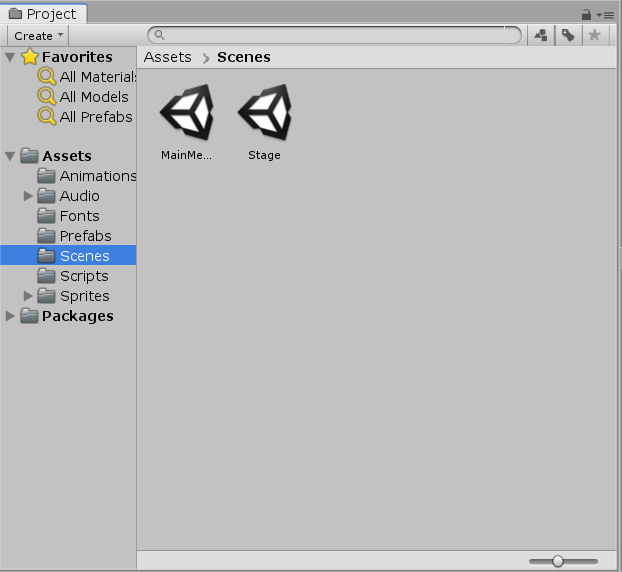Click the Save search star icon
622x572 pixels.
tap(595, 35)
